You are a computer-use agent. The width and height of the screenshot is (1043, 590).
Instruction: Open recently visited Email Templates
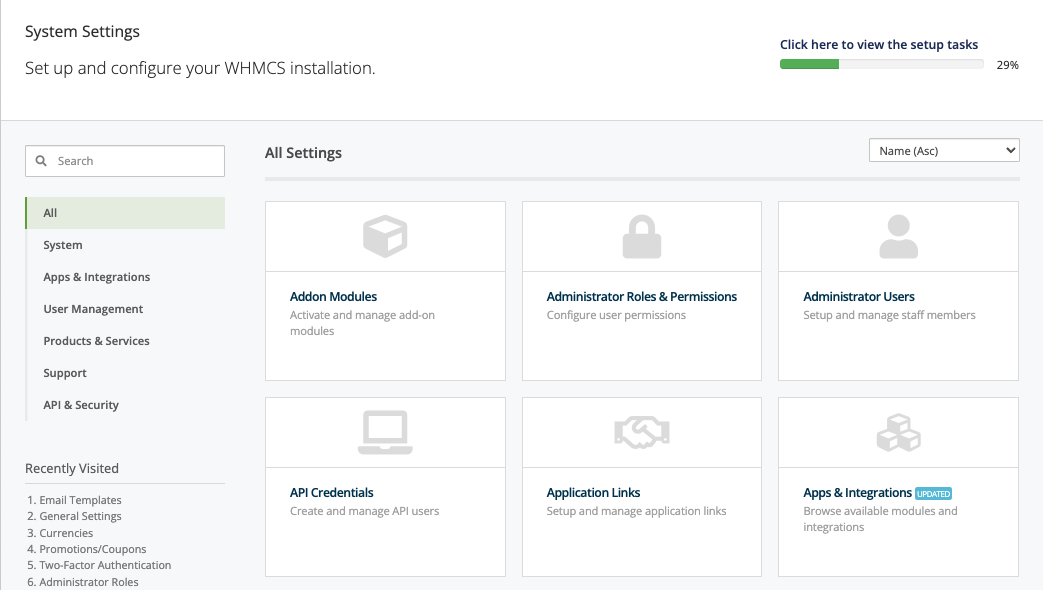(x=80, y=500)
